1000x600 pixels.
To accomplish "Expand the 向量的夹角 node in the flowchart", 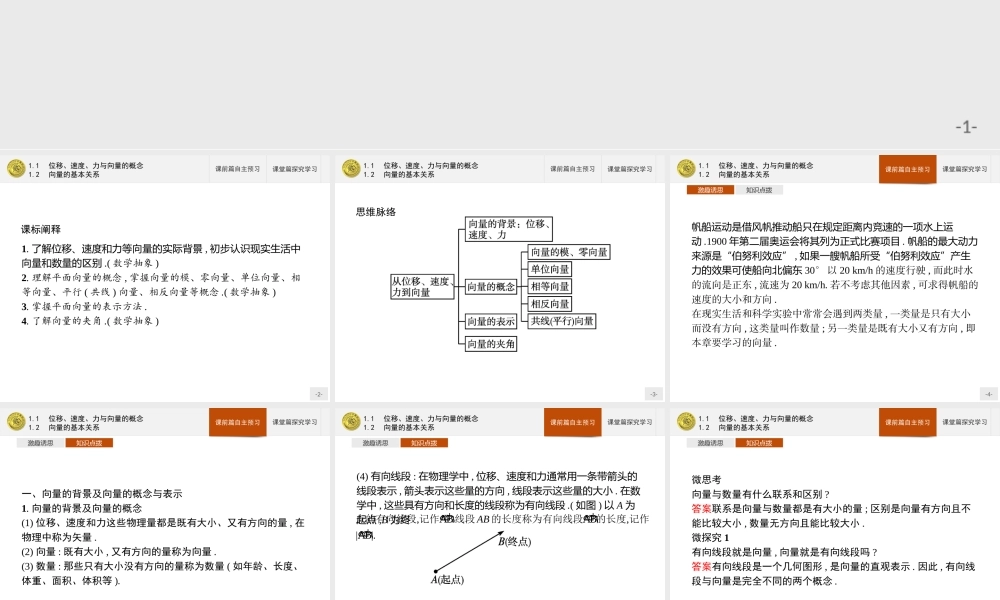I will tap(491, 342).
